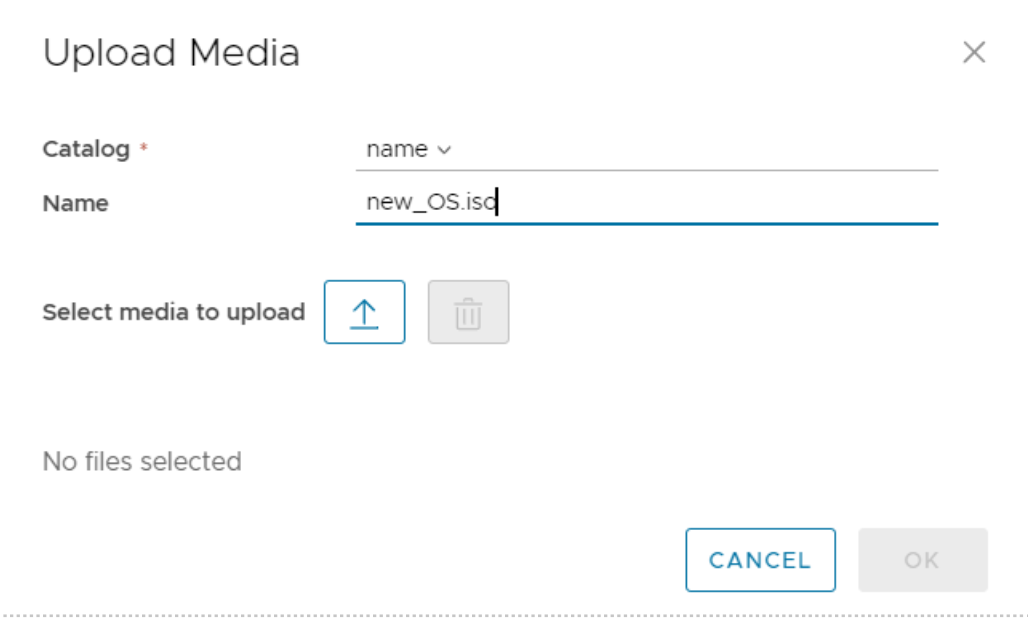Click the 'No files selected' status text
This screenshot has width=1028, height=618.
142,461
